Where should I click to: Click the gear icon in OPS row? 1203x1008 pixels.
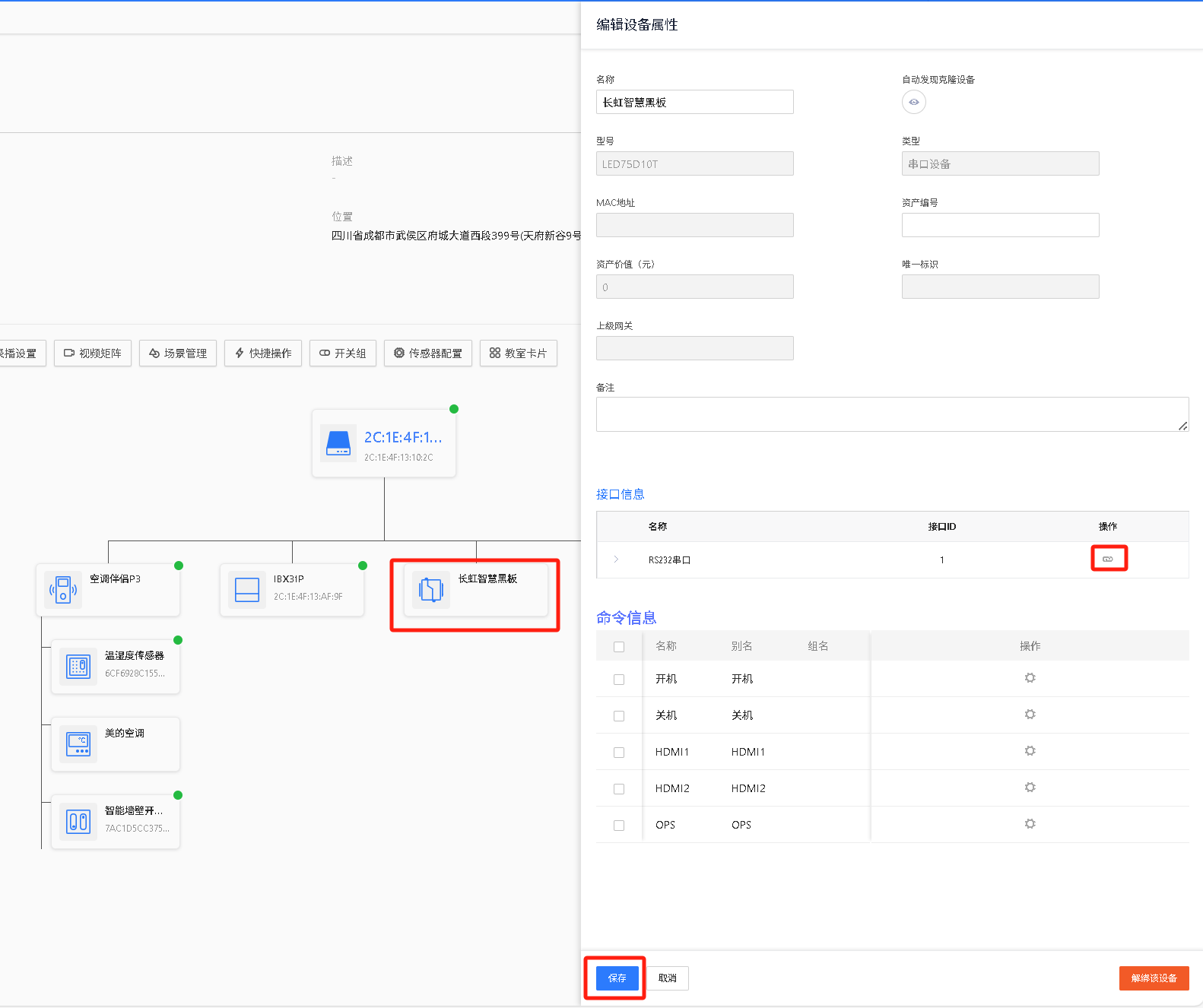pos(1030,824)
